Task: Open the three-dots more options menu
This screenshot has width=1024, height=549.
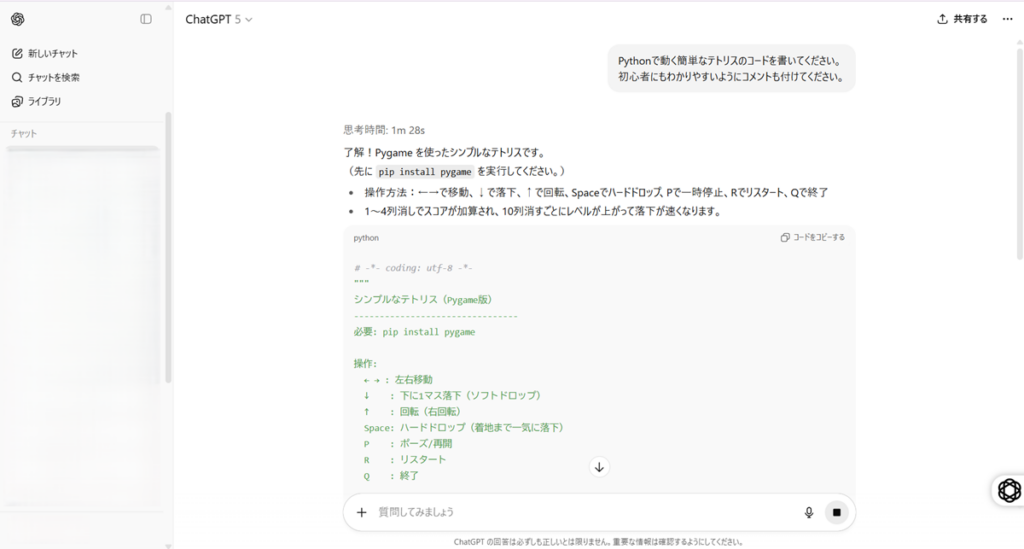Action: pos(1008,19)
